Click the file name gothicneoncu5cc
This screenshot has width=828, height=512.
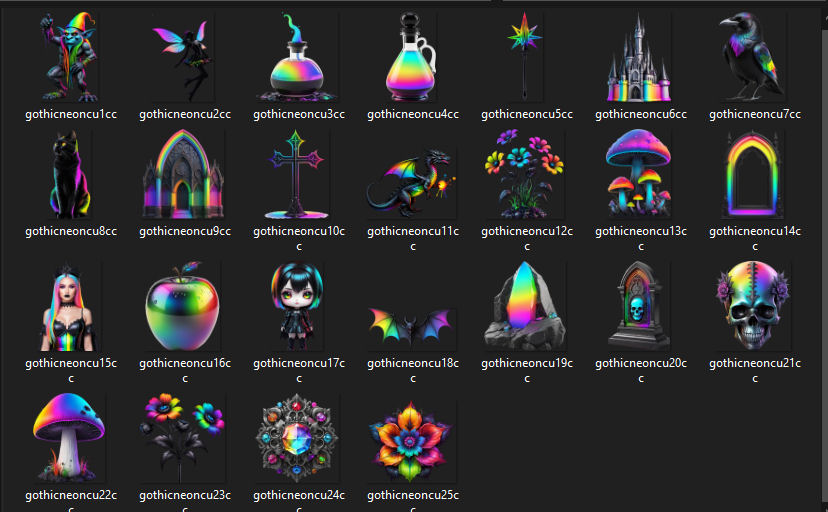[x=527, y=114]
